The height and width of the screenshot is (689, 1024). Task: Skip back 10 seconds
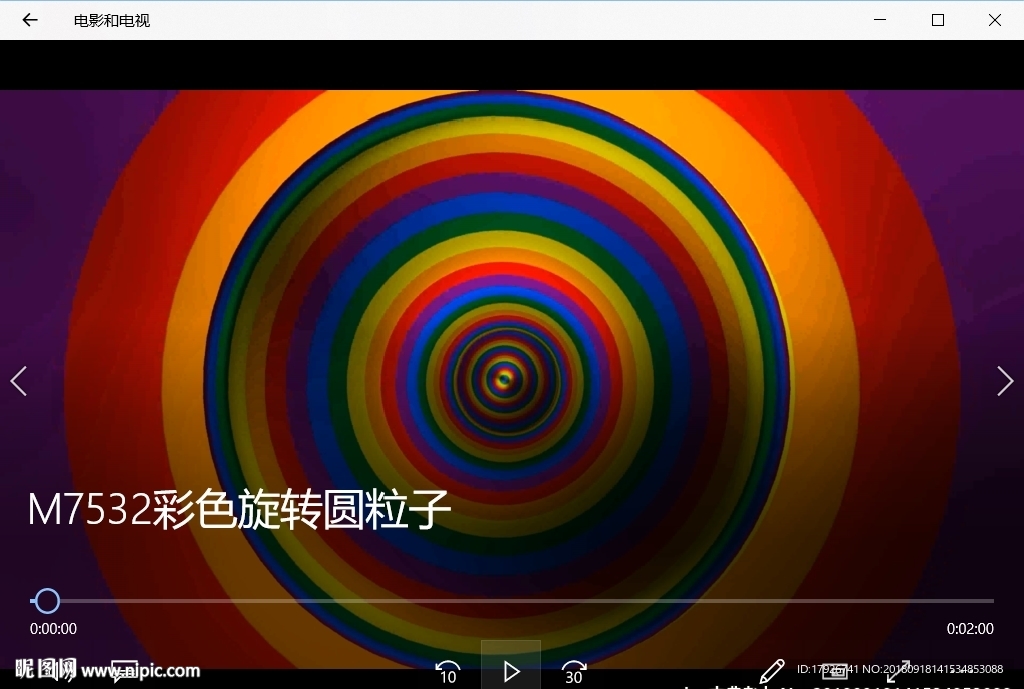[x=448, y=673]
